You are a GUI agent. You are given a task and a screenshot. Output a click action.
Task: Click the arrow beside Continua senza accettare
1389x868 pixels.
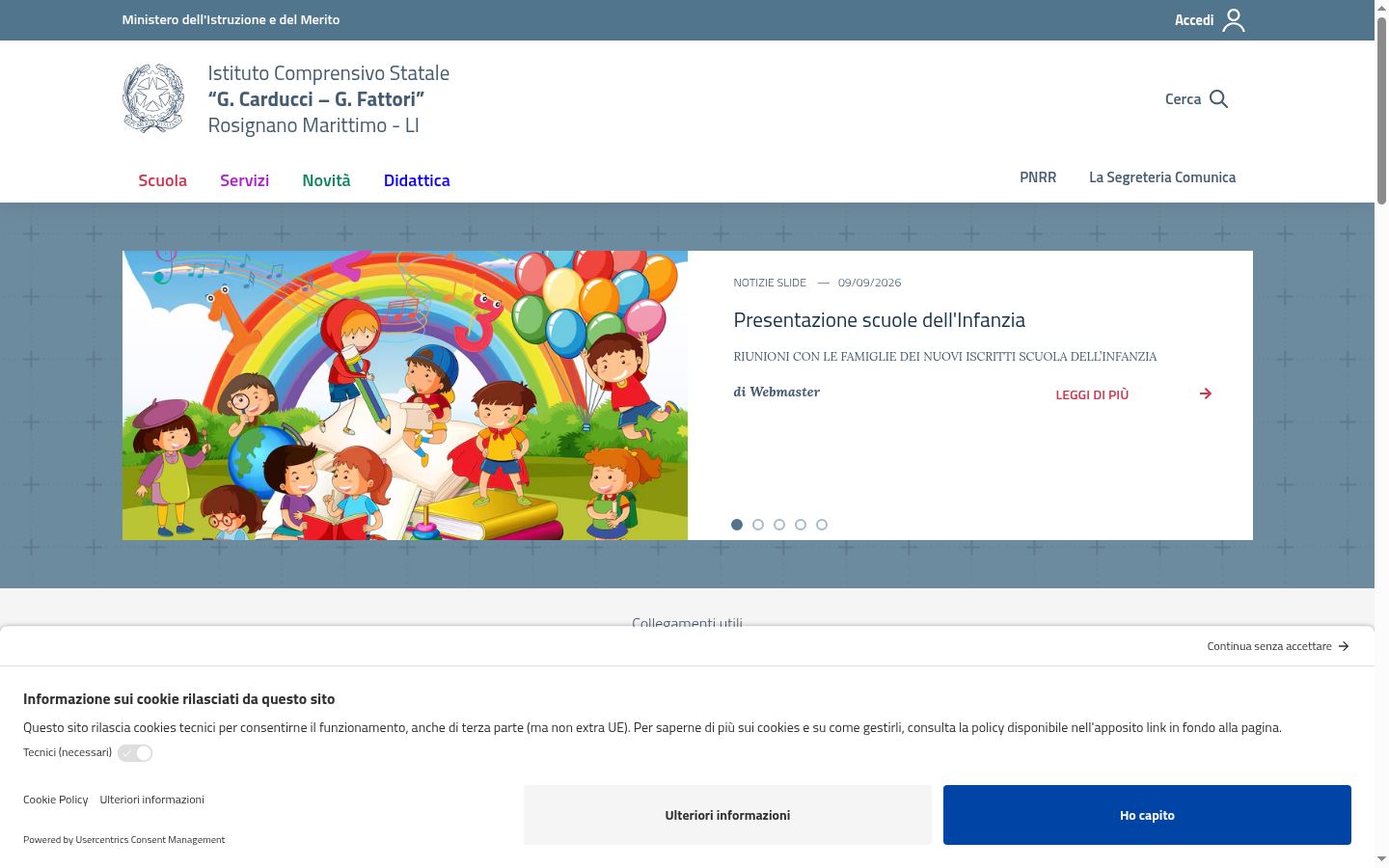[1344, 646]
